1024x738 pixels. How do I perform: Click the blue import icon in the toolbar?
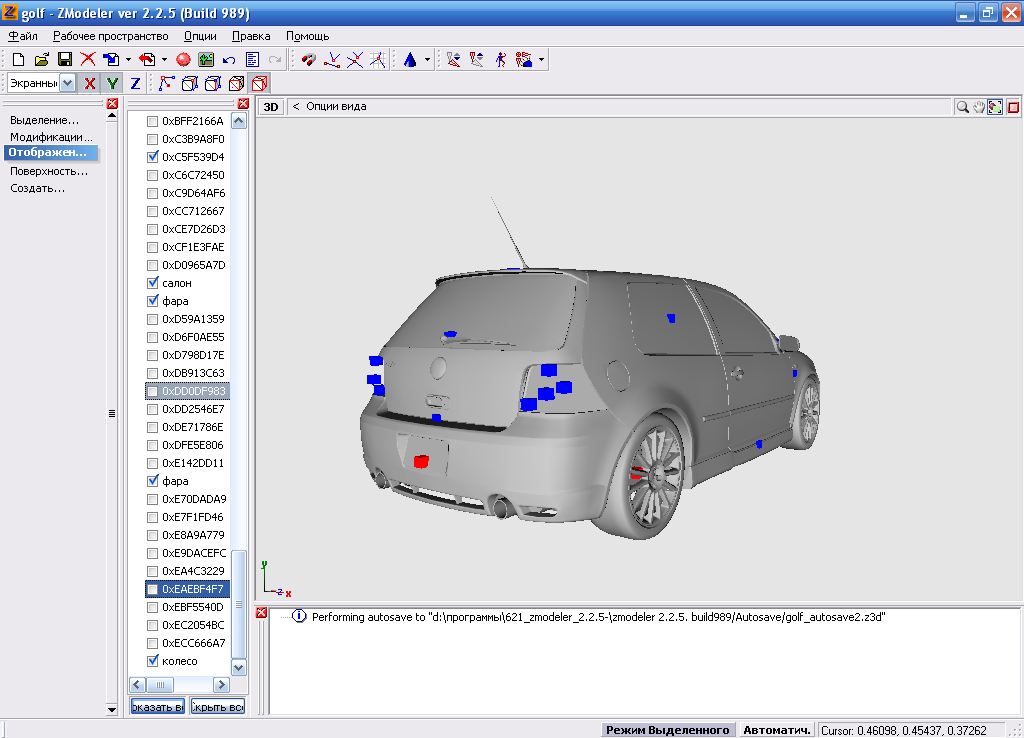click(112, 59)
